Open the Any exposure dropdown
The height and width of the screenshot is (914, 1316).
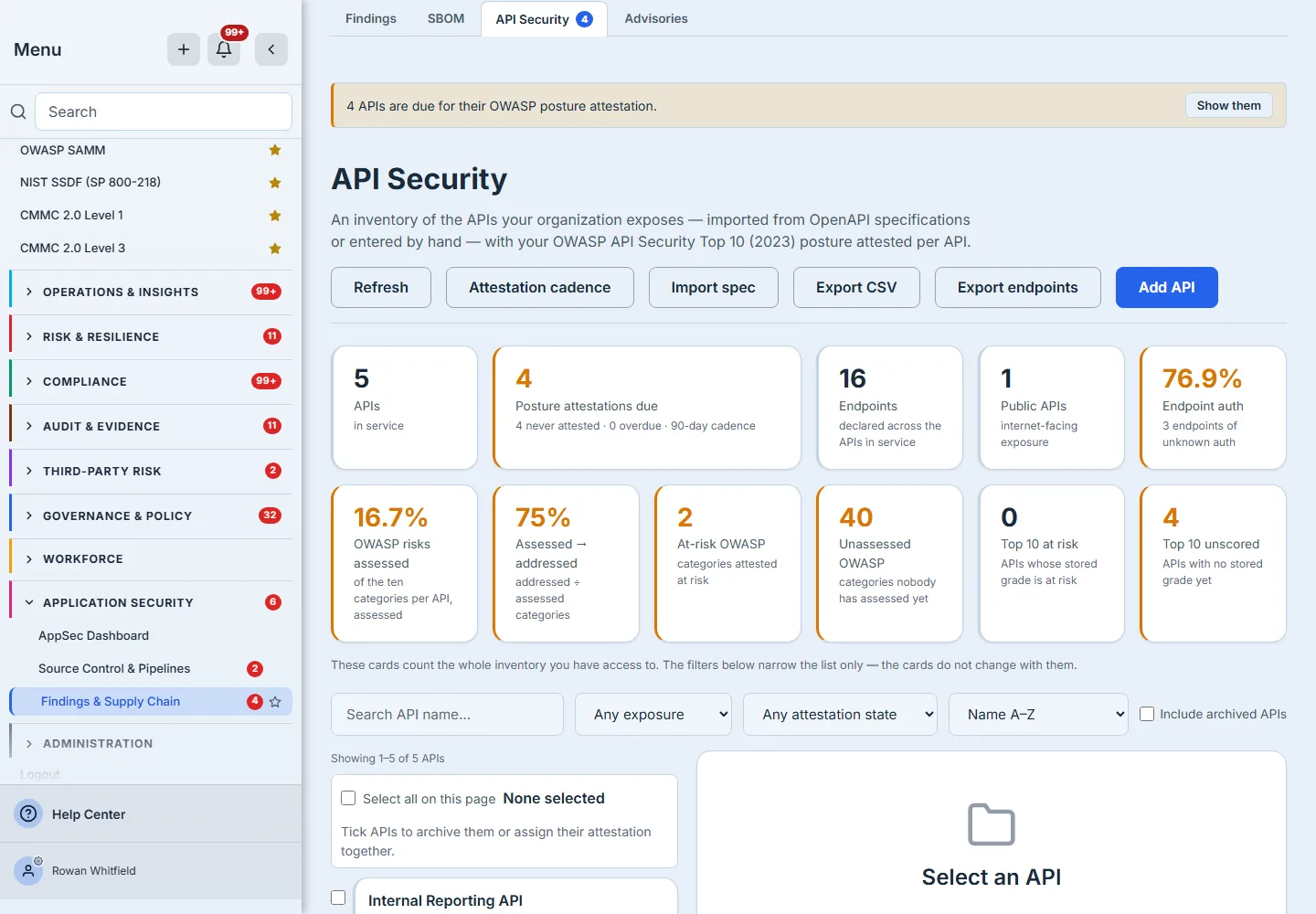653,714
